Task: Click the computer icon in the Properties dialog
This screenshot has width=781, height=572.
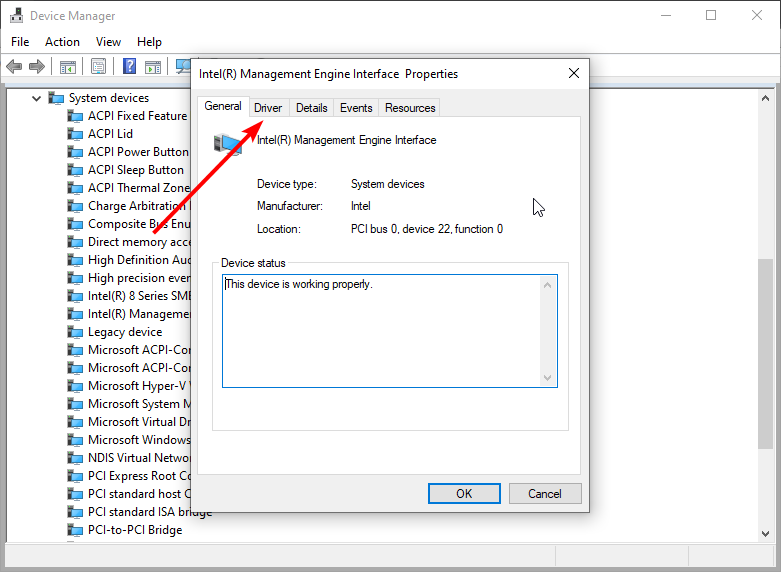Action: pos(228,144)
